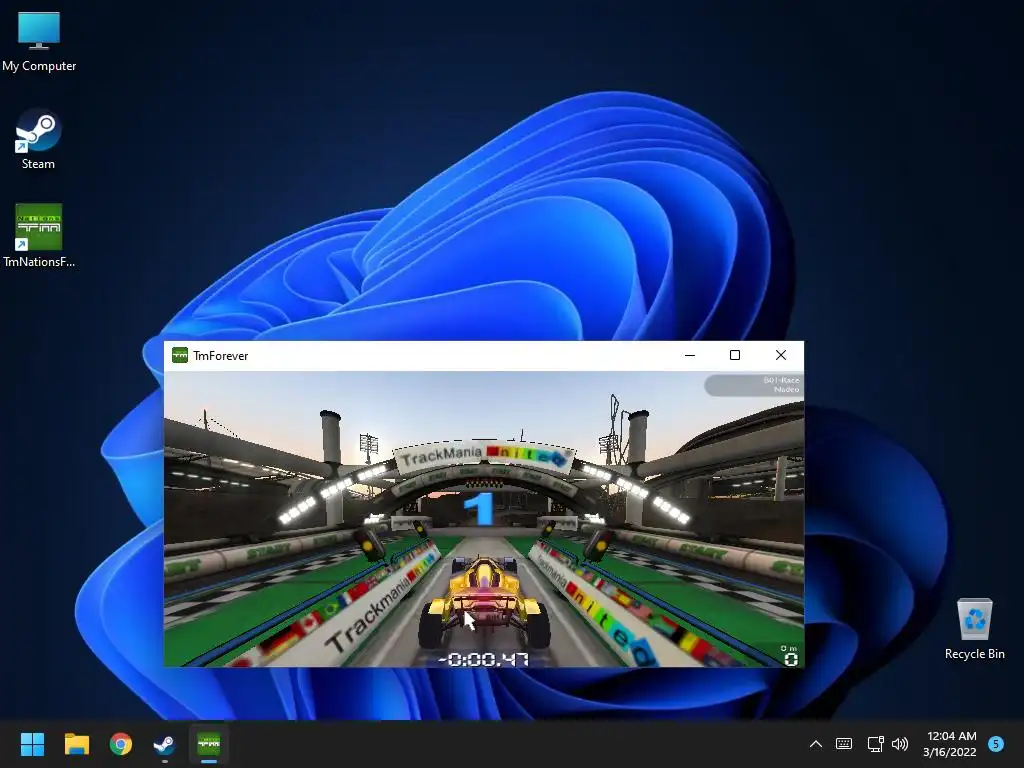Switch to TmForever taskbar app
Image resolution: width=1024 pixels, height=768 pixels.
(209, 744)
